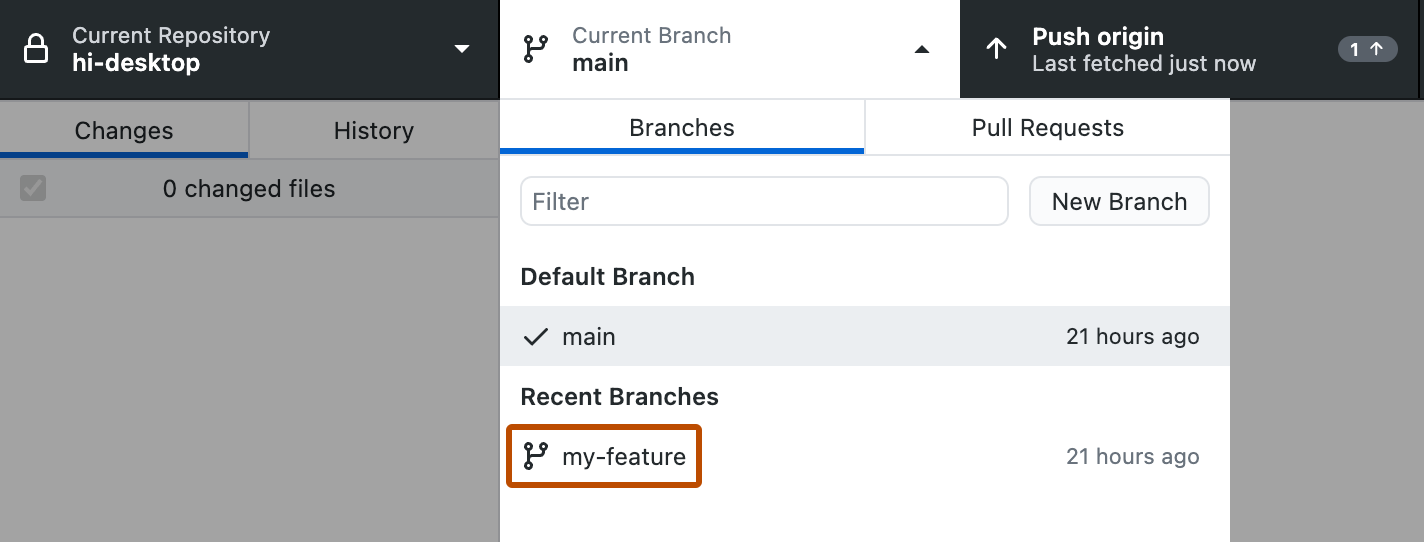Select the Branches tab
Image resolution: width=1424 pixels, height=542 pixels.
pyautogui.click(x=681, y=128)
